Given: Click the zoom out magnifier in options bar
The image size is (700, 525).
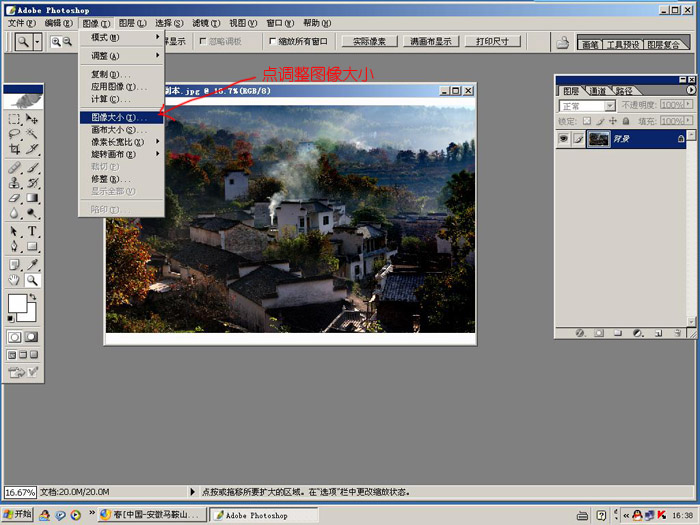Looking at the screenshot, I should point(68,42).
